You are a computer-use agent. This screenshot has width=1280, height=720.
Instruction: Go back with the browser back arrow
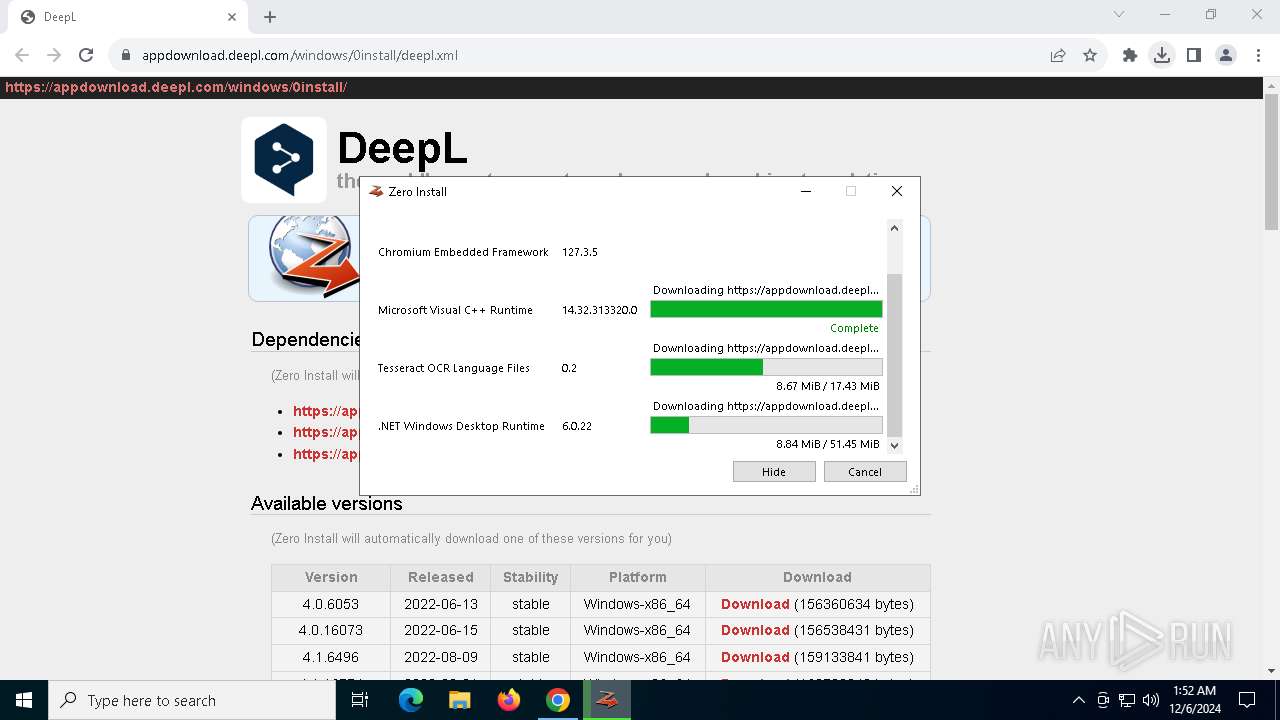point(22,55)
